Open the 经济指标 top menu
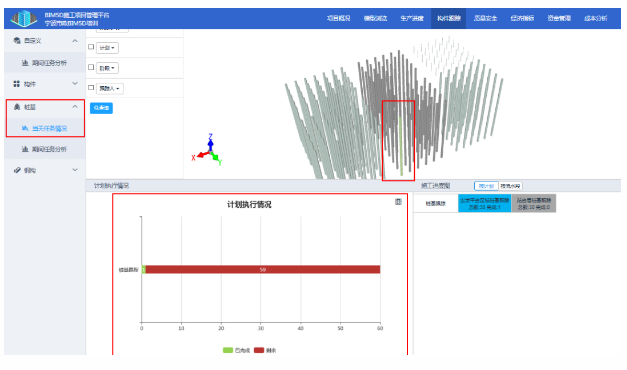Image resolution: width=627 pixels, height=370 pixels. [522, 18]
